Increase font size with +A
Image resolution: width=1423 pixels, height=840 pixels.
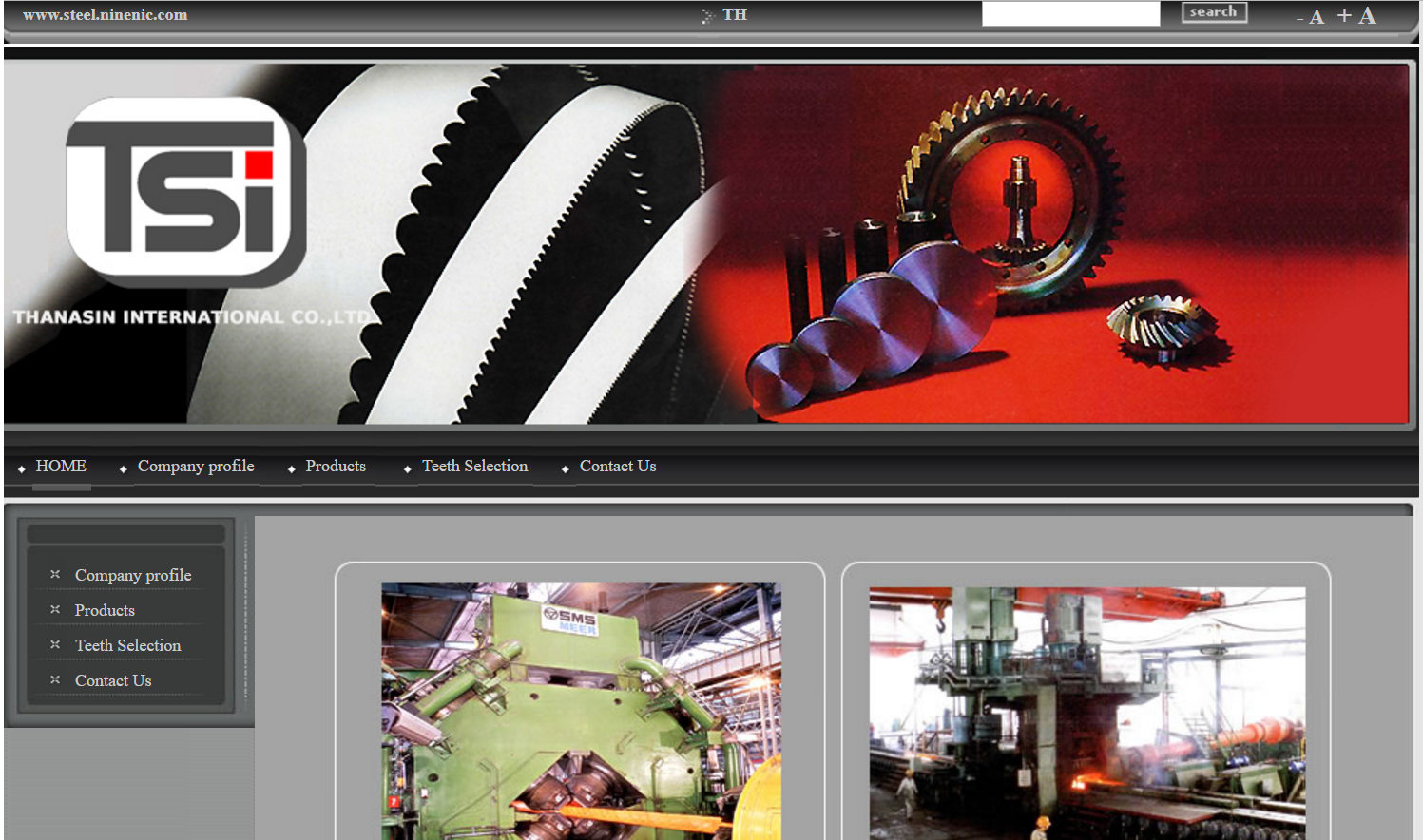(1356, 15)
